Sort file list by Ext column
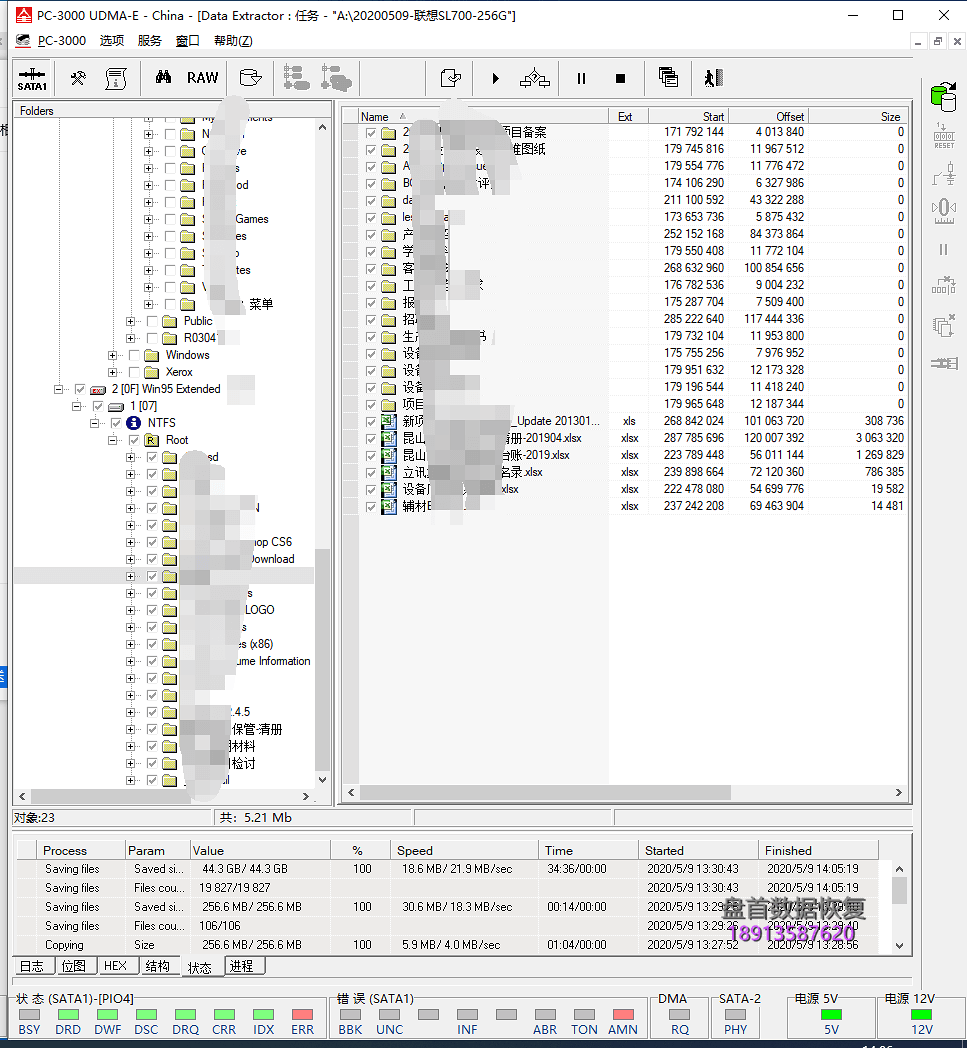The image size is (967, 1048). (x=628, y=116)
